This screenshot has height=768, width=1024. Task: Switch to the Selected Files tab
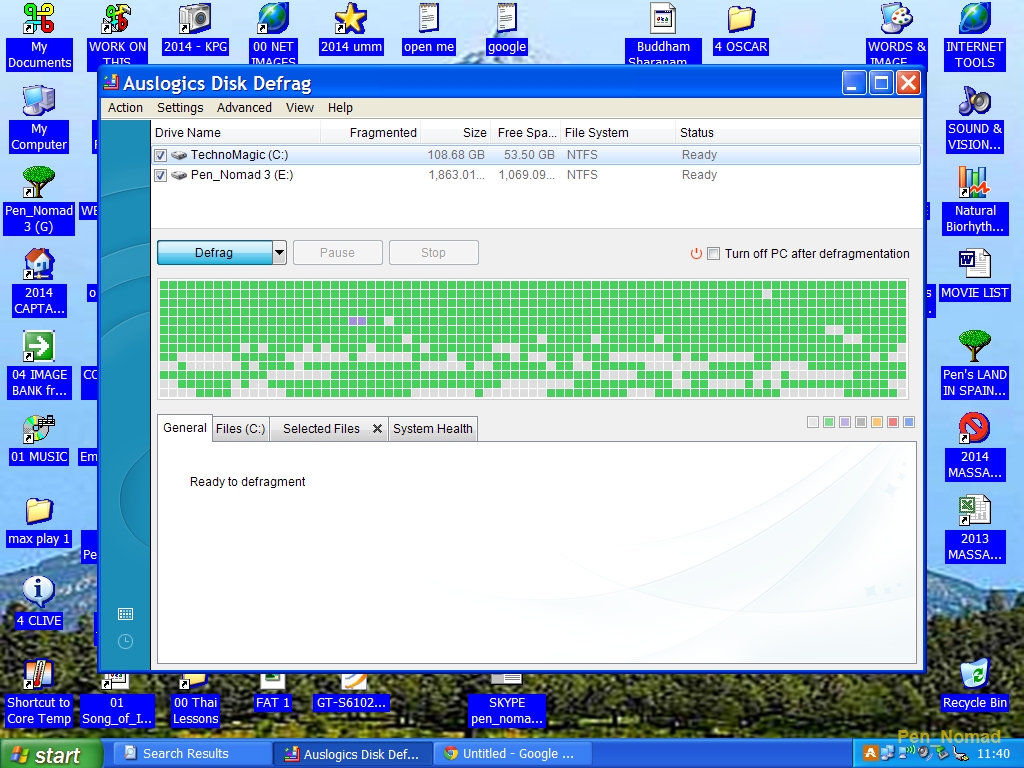click(x=321, y=428)
